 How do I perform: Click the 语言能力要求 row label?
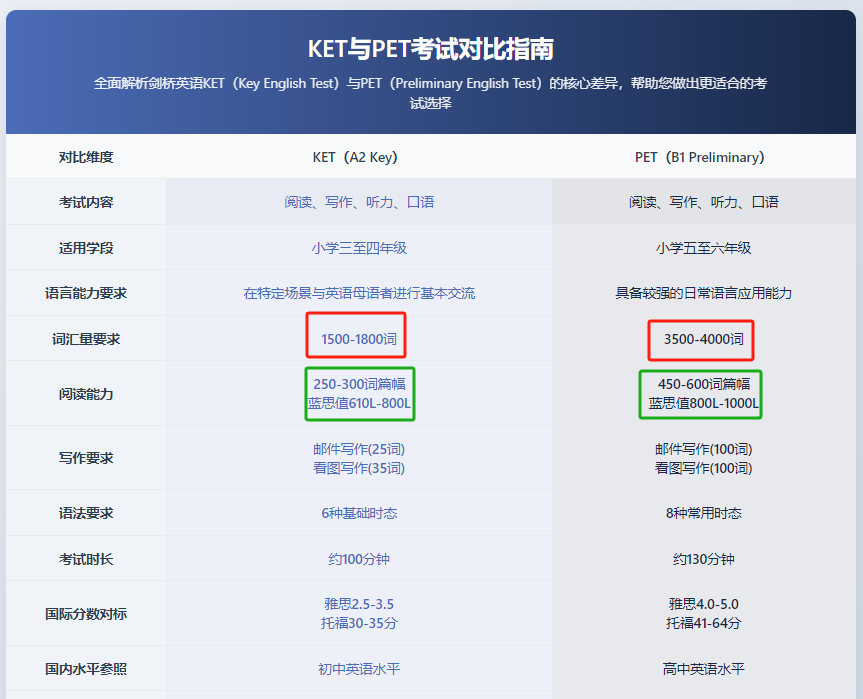click(86, 293)
